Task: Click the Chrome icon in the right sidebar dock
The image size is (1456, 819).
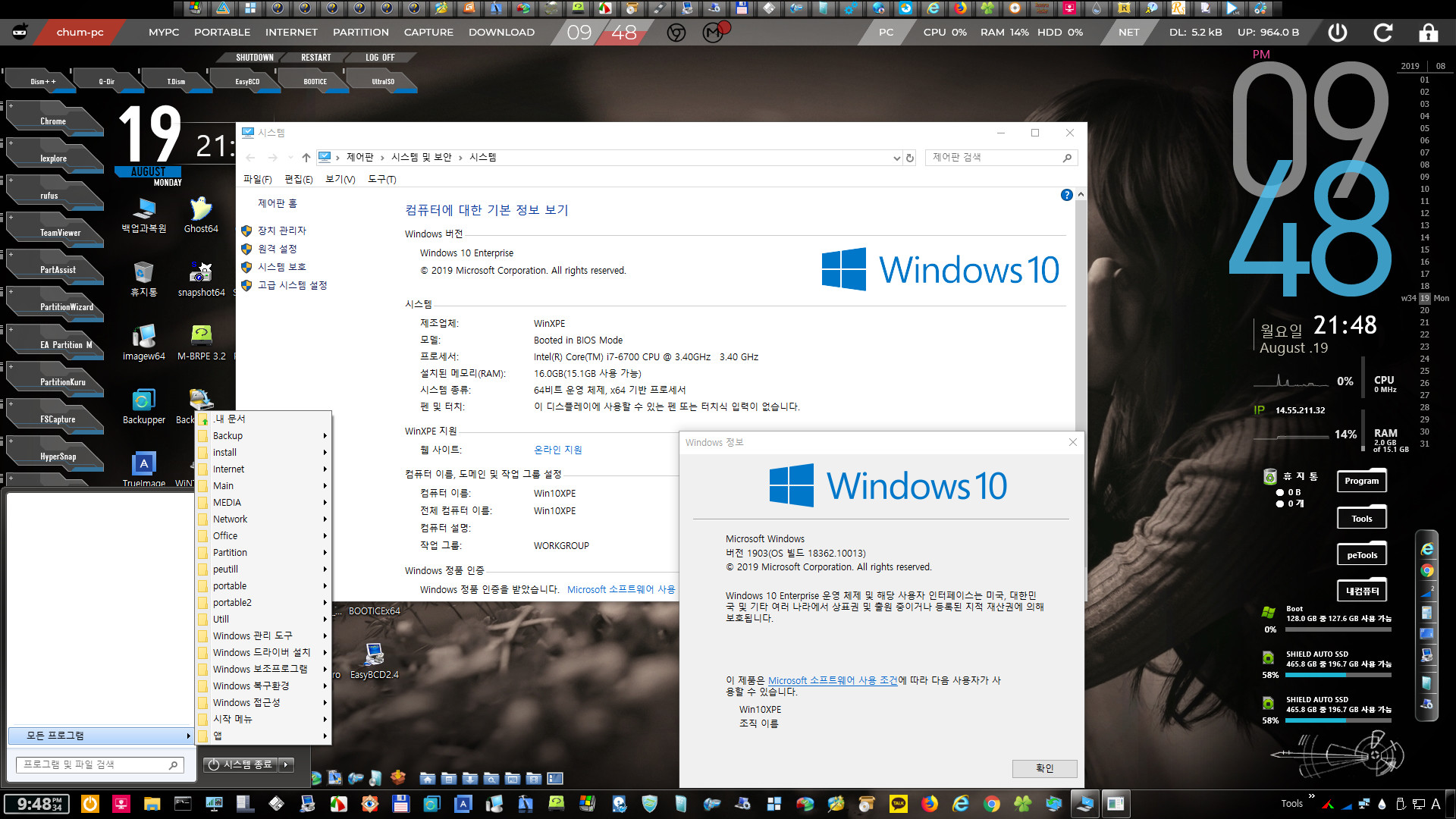Action: tap(1427, 571)
